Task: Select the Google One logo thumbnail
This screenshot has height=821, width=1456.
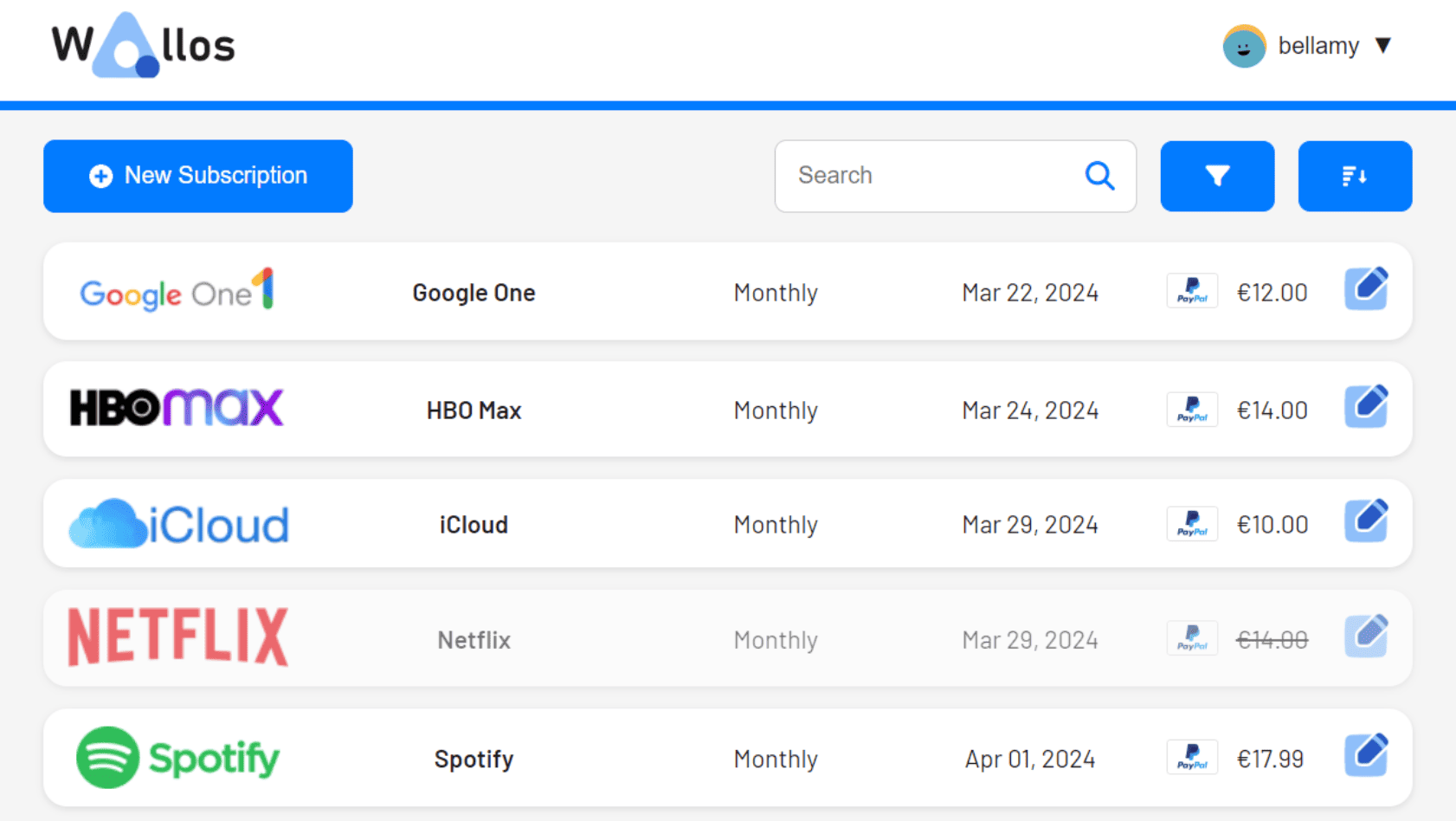Action: tap(177, 291)
